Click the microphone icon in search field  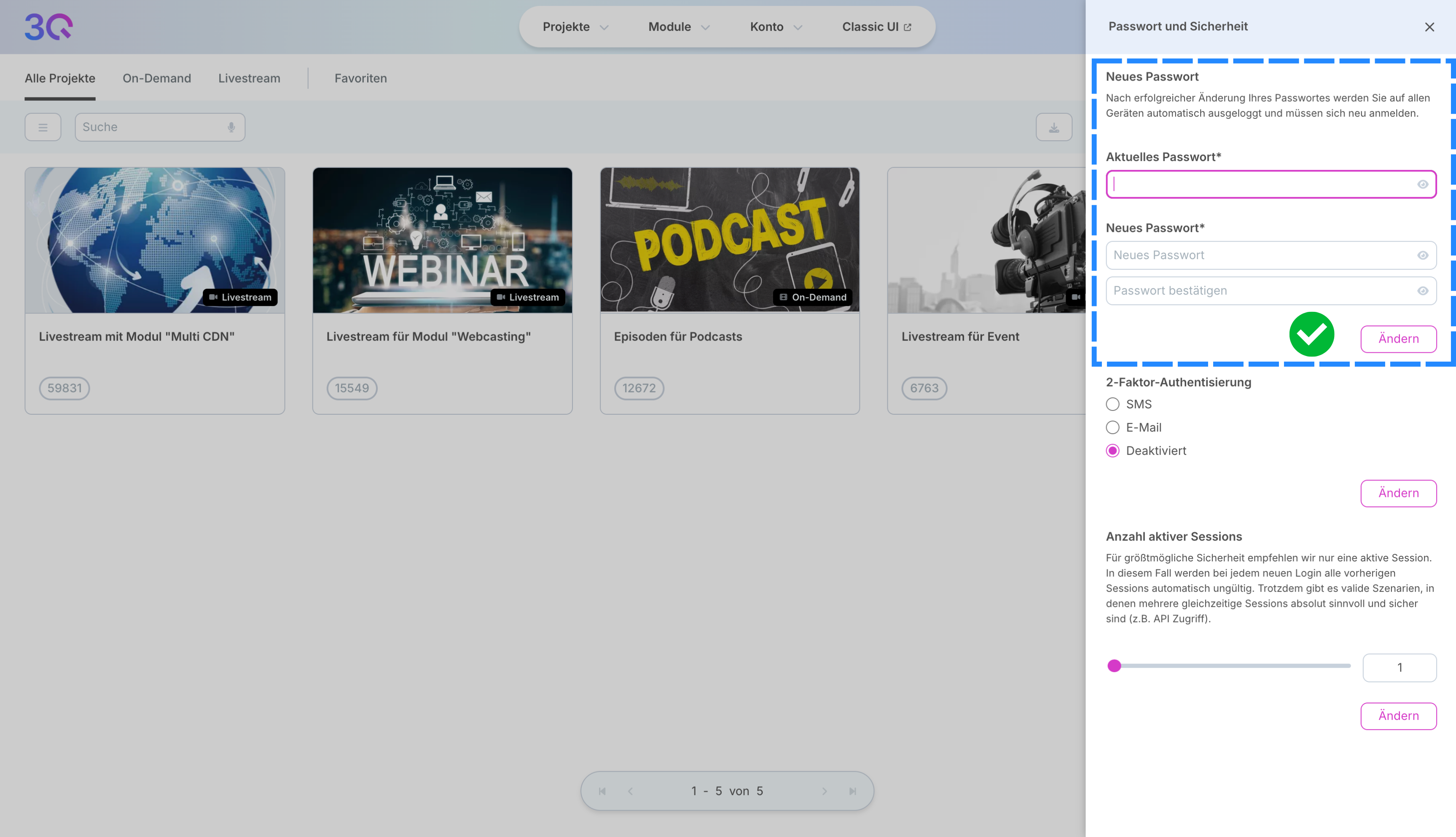point(231,127)
